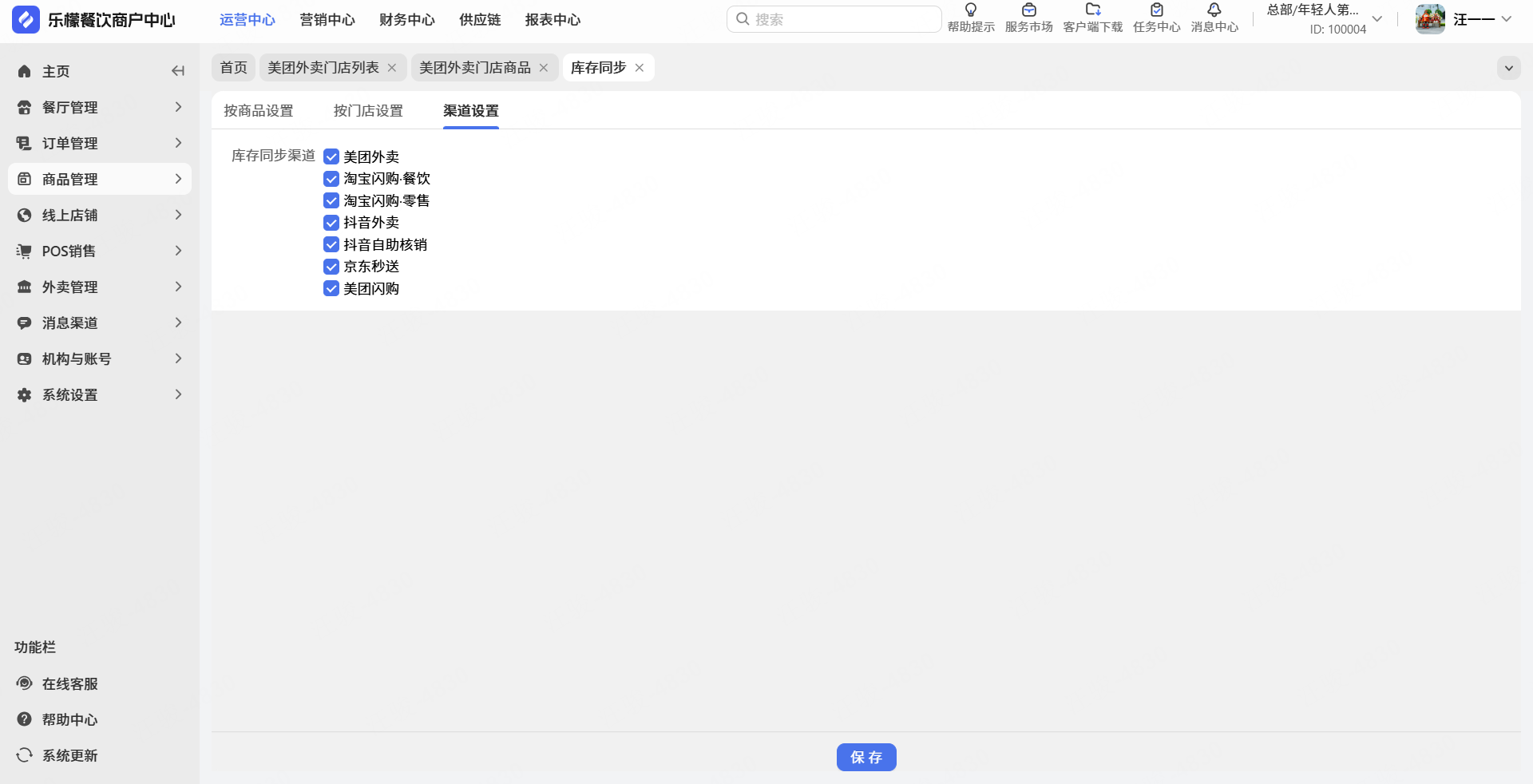Expand the 机构与账号 menu chevron
This screenshot has width=1533, height=784.
[178, 358]
